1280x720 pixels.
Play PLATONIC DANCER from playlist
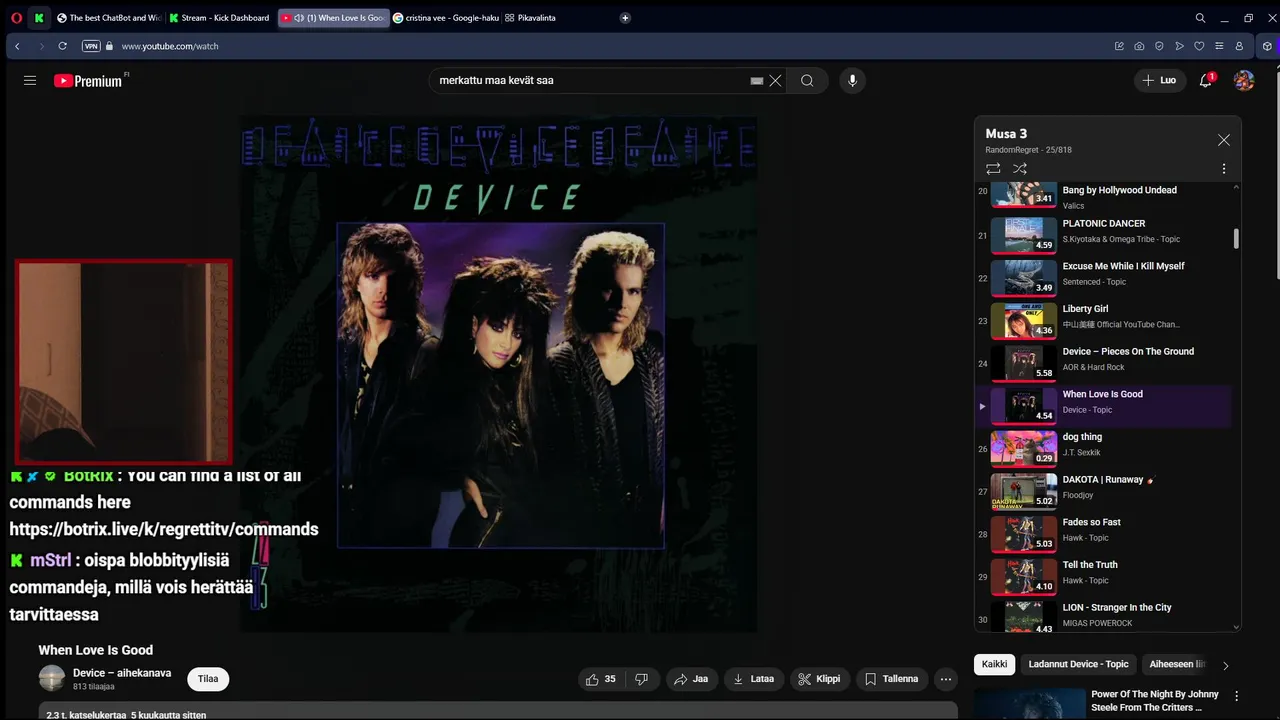point(1104,236)
